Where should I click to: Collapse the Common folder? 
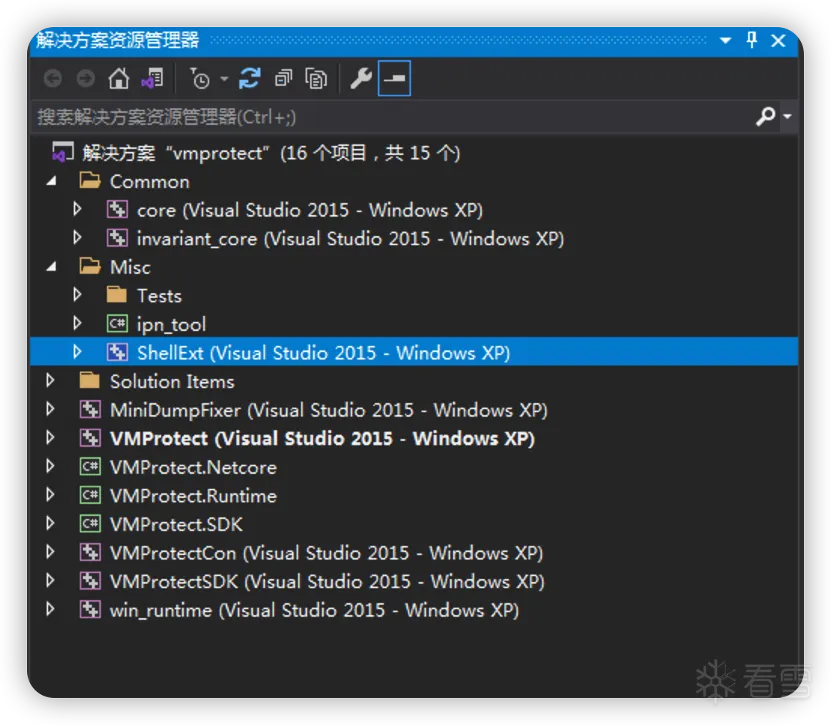pyautogui.click(x=51, y=182)
